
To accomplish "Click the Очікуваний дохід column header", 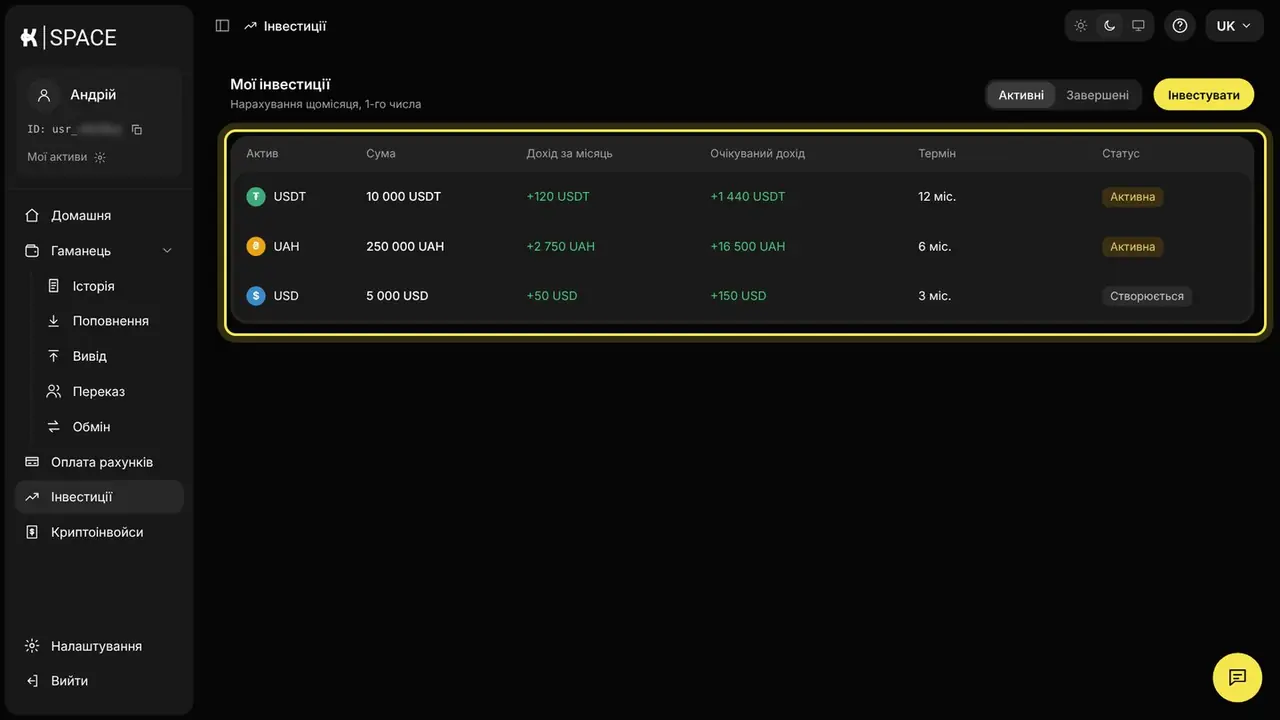I will tap(758, 154).
